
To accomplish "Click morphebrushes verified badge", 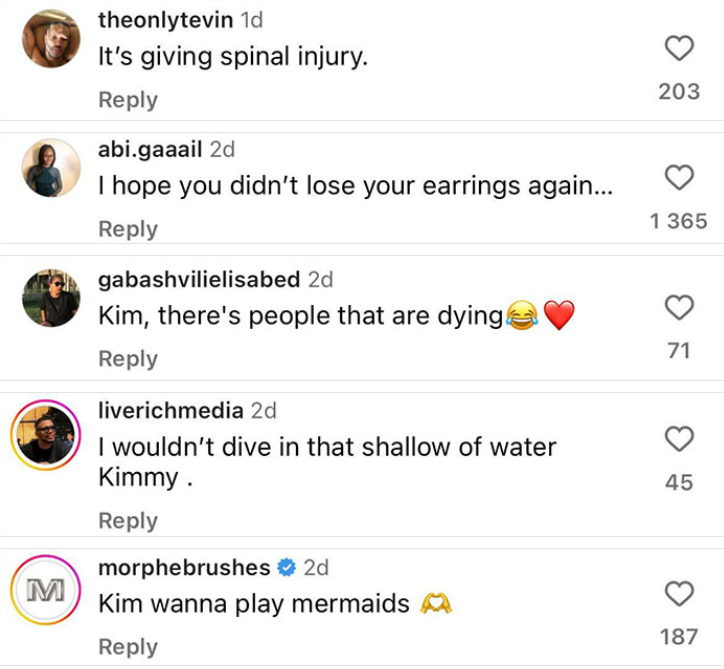I will (285, 568).
